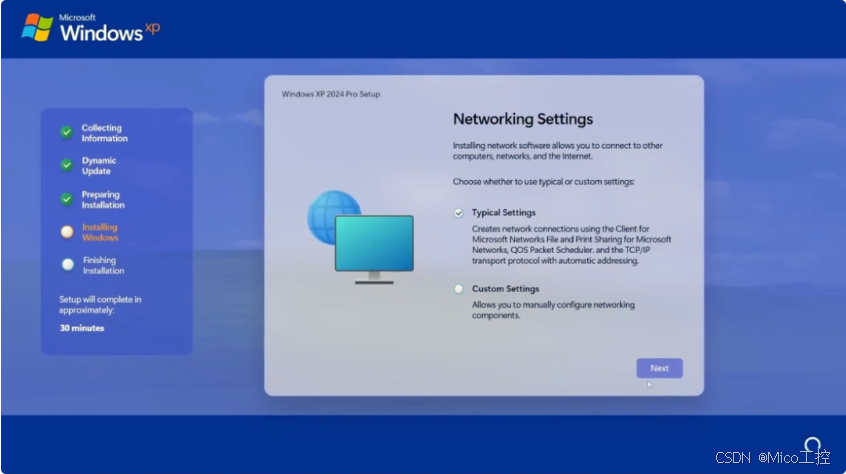The image size is (846, 474).
Task: Click the globe and monitor network illustration
Action: pyautogui.click(x=360, y=237)
